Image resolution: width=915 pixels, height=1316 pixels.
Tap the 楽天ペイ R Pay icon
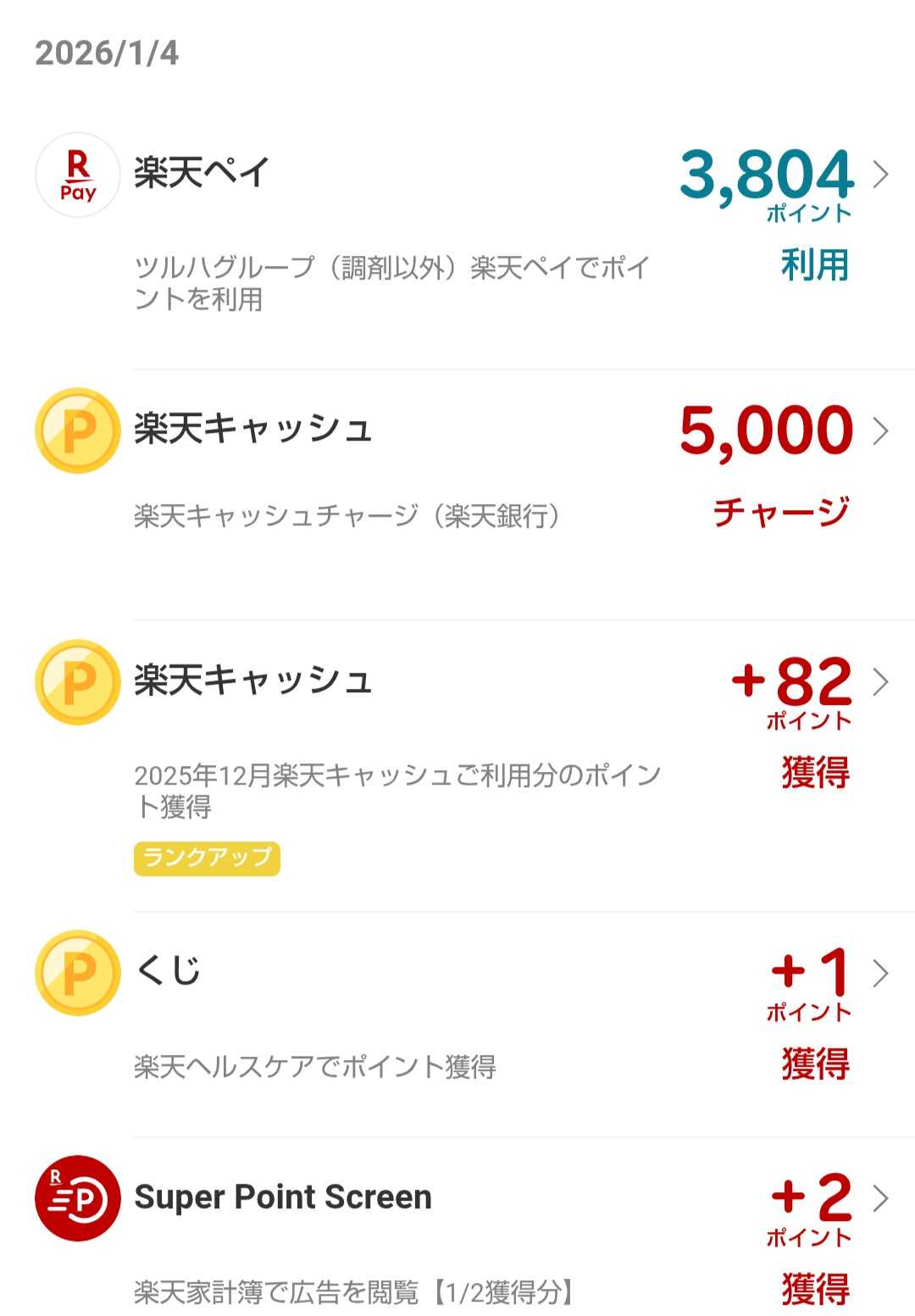[x=77, y=175]
